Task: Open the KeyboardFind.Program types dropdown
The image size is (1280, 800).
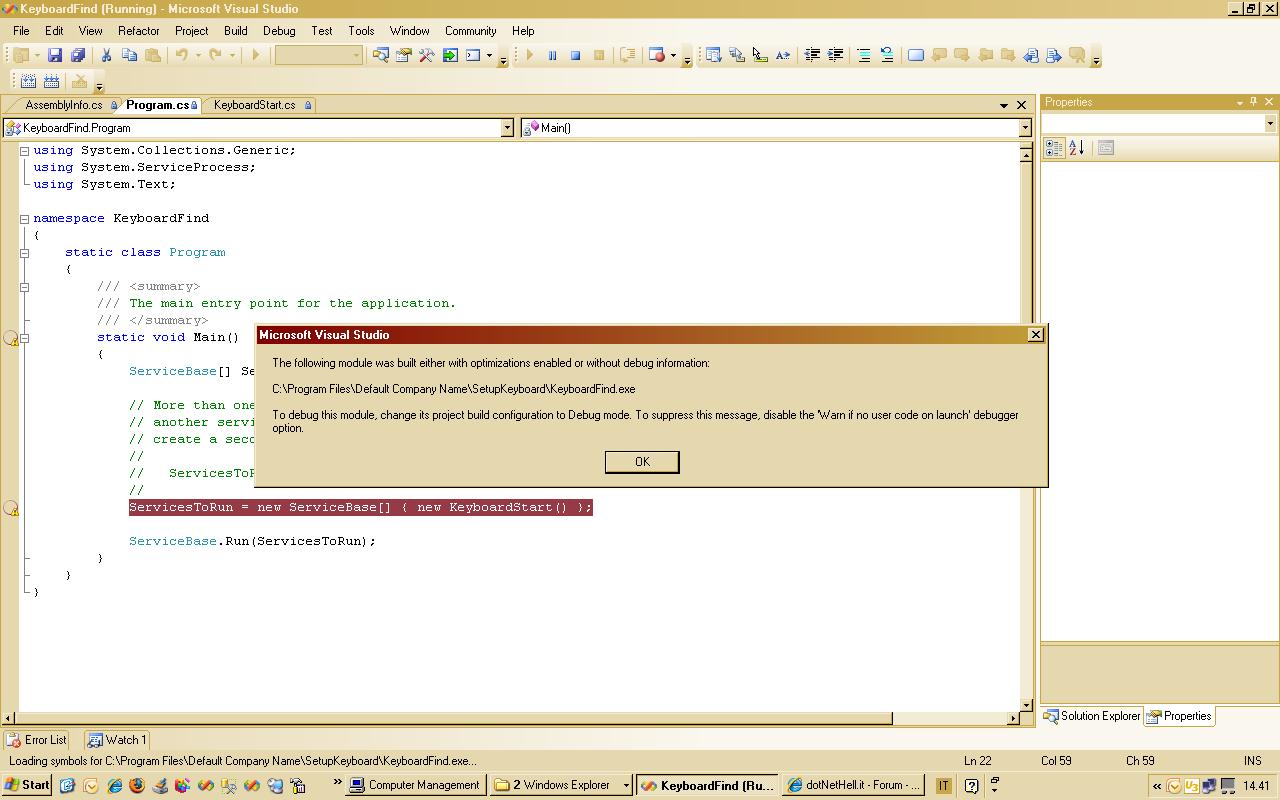Action: 507,128
